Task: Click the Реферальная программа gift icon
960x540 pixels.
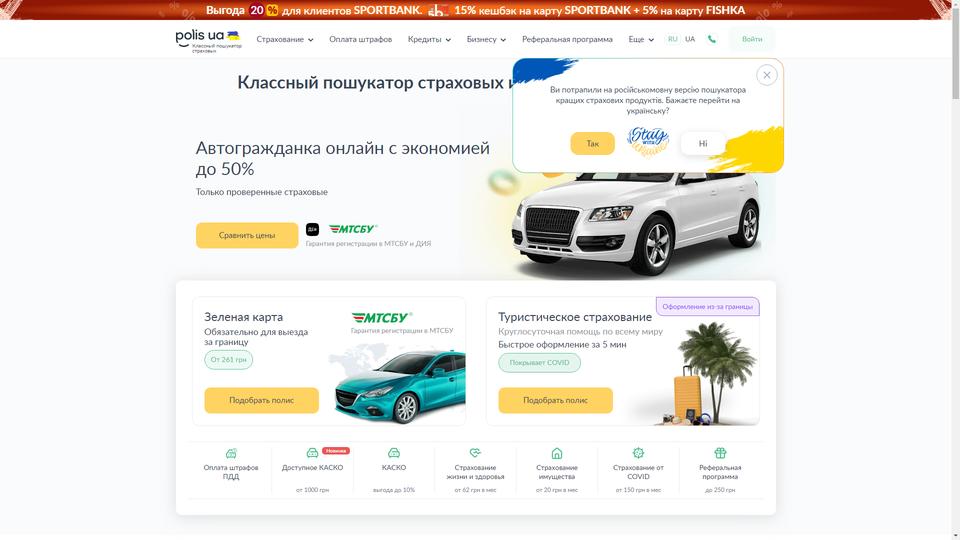Action: point(720,453)
